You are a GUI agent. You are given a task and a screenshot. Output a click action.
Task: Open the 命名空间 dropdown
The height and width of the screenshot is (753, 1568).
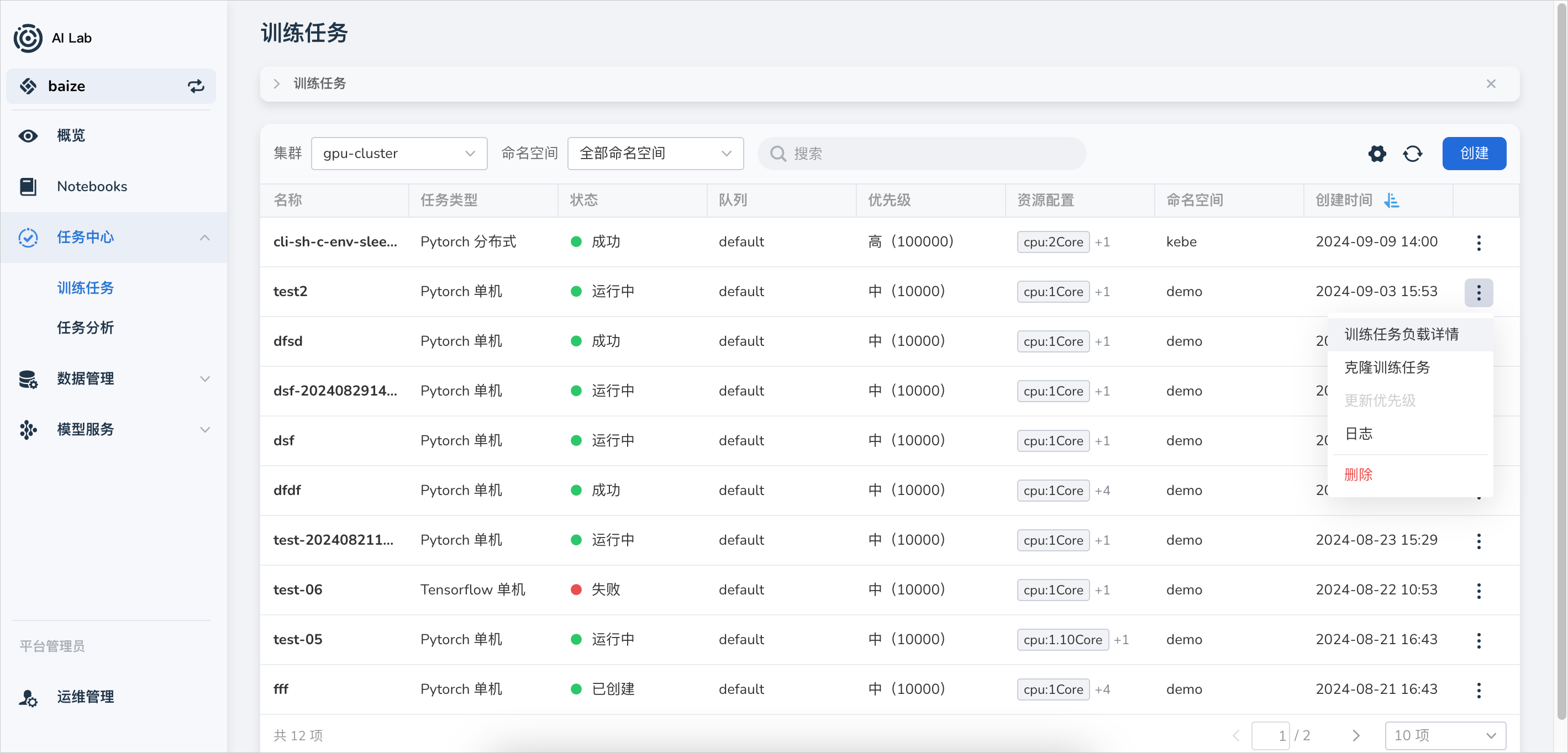coord(655,154)
